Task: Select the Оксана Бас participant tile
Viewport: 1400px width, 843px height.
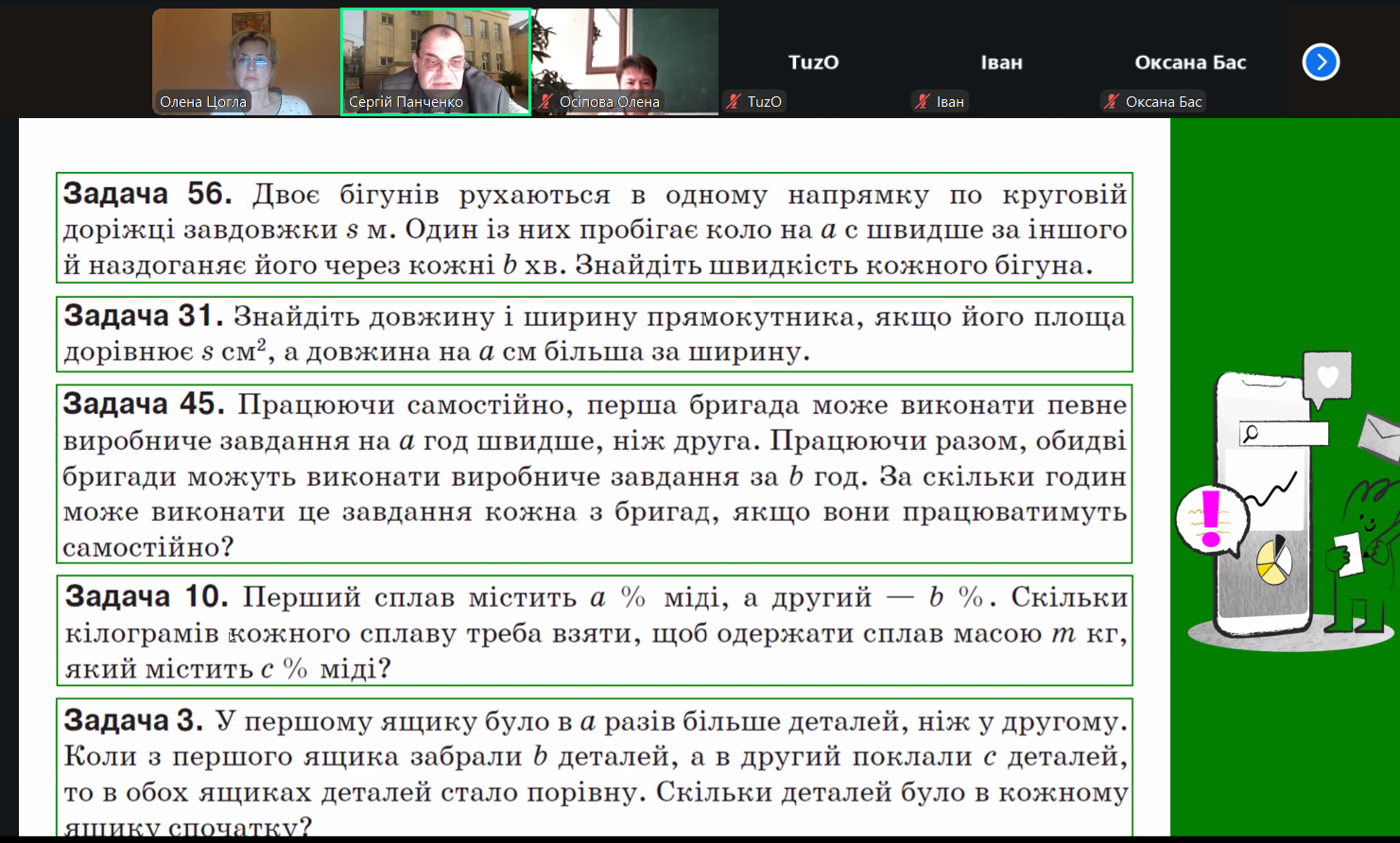Action: coord(1190,62)
